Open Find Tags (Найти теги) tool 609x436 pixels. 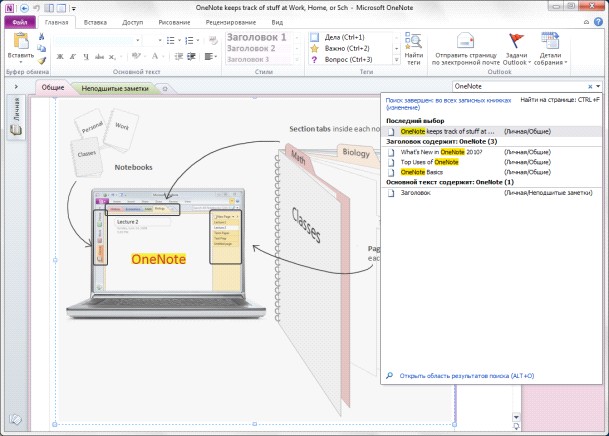coord(414,49)
